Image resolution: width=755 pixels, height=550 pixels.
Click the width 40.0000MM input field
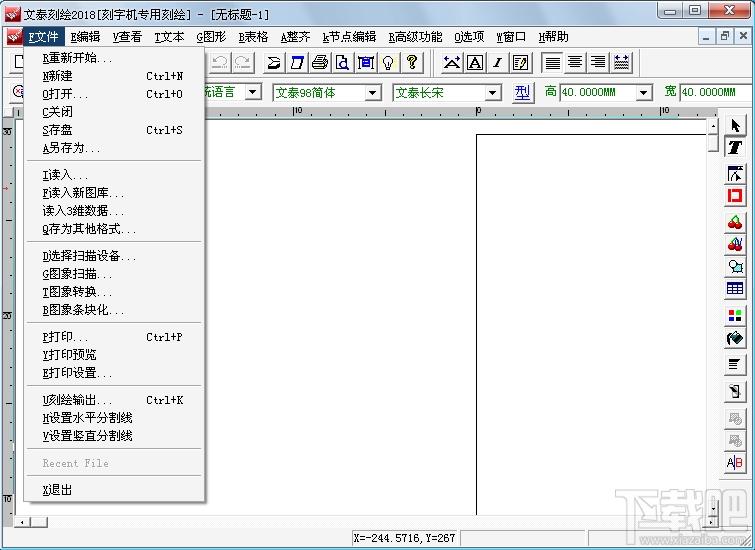[716, 92]
